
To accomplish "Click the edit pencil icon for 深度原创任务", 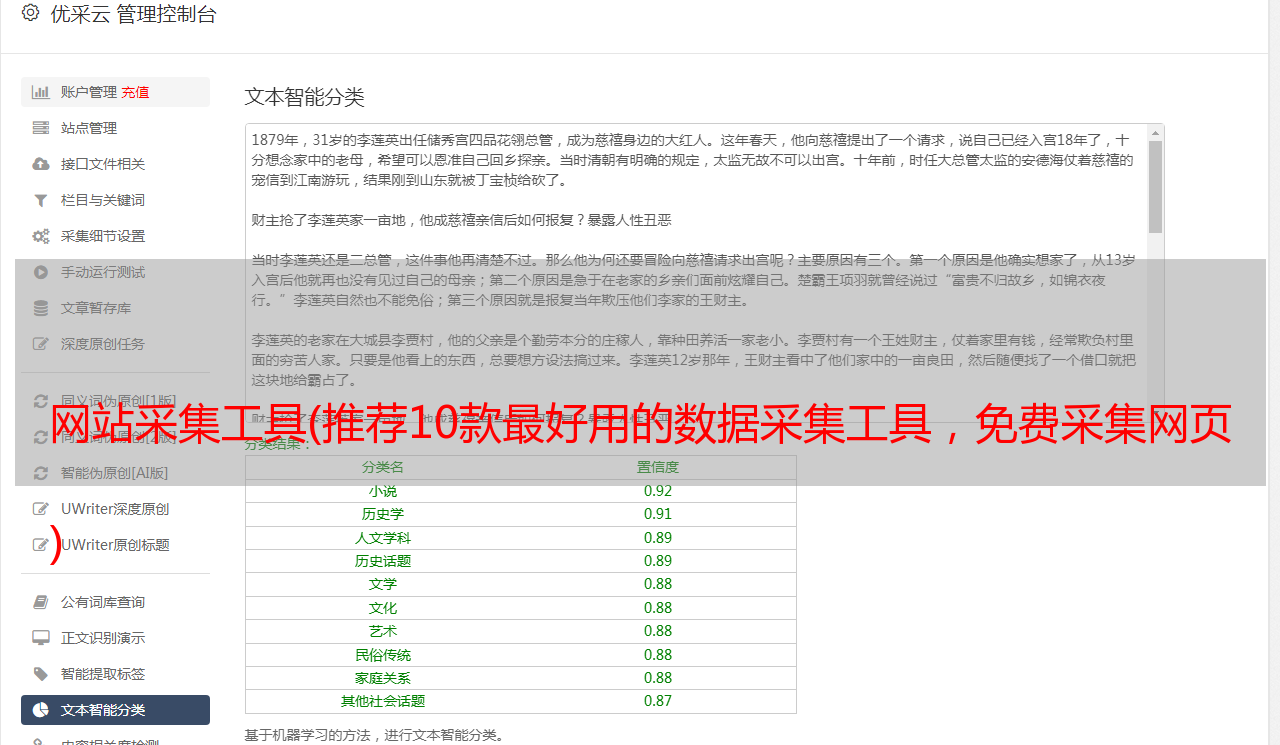I will pos(41,344).
